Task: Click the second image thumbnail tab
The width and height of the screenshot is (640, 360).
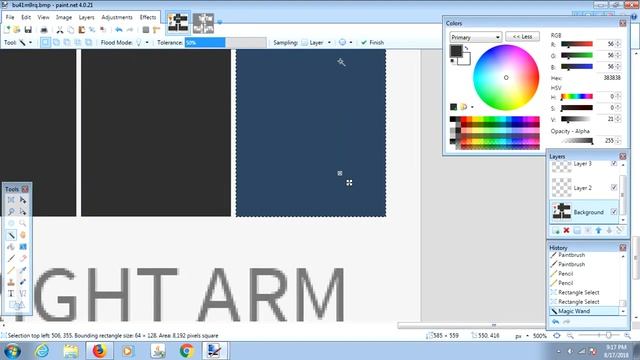Action: [203, 23]
